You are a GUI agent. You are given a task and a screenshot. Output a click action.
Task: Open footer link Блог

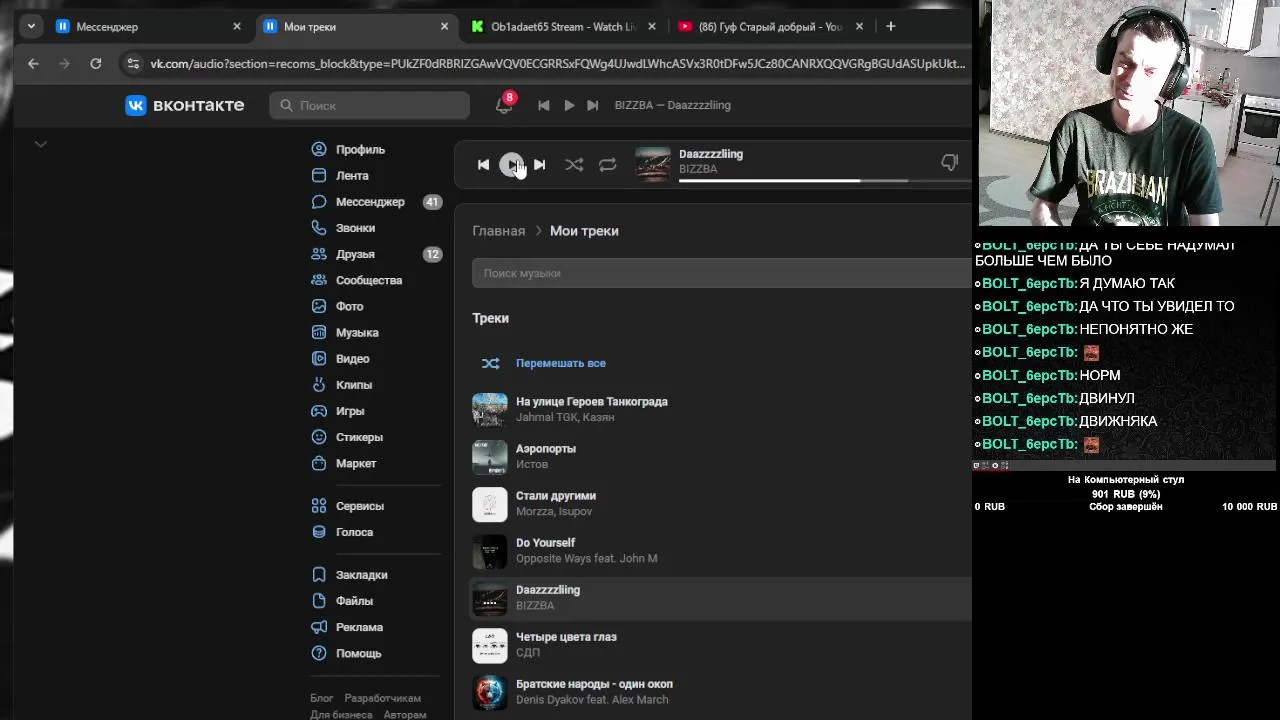(x=321, y=698)
